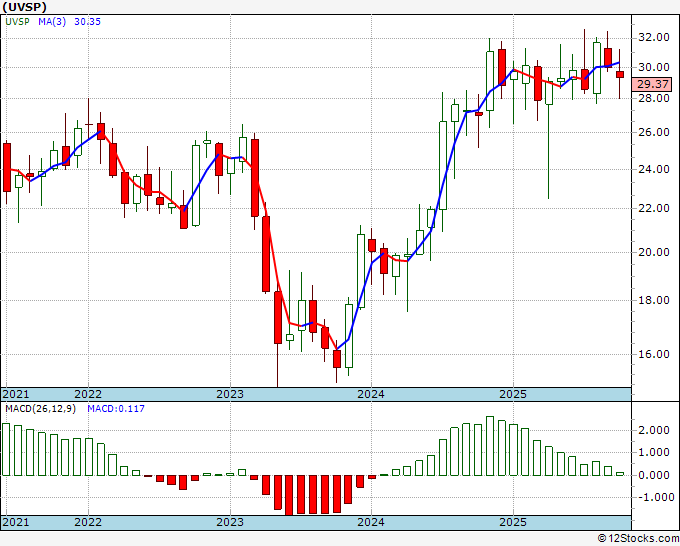The width and height of the screenshot is (680, 546).
Task: Click 2023 on the price chart time axis
Action: (x=230, y=394)
